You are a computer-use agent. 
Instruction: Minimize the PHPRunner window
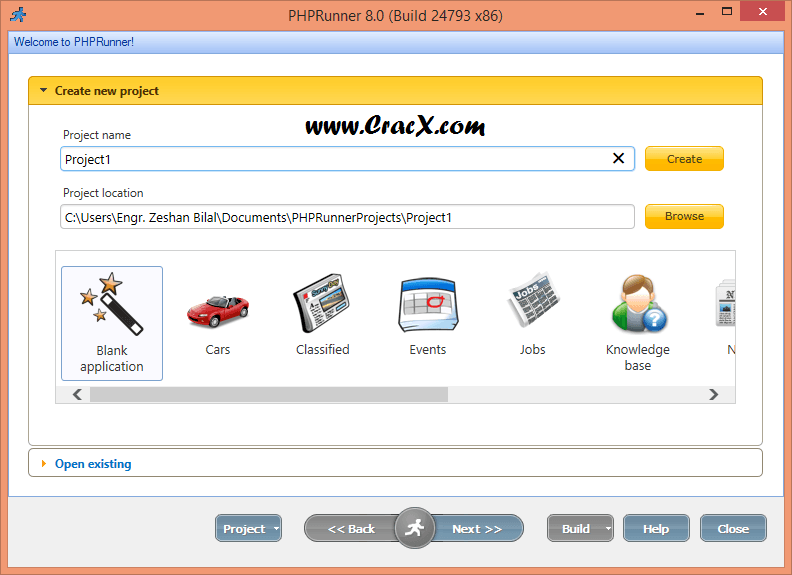coord(700,14)
